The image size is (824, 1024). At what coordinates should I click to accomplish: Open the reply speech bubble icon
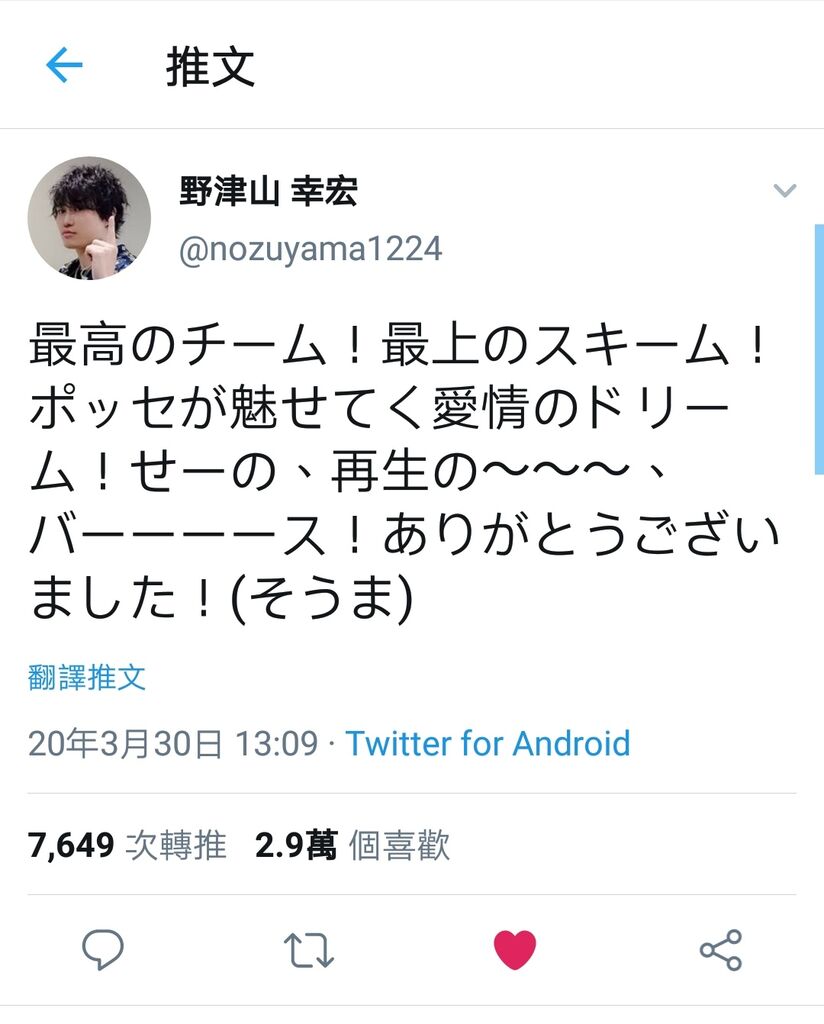103,949
